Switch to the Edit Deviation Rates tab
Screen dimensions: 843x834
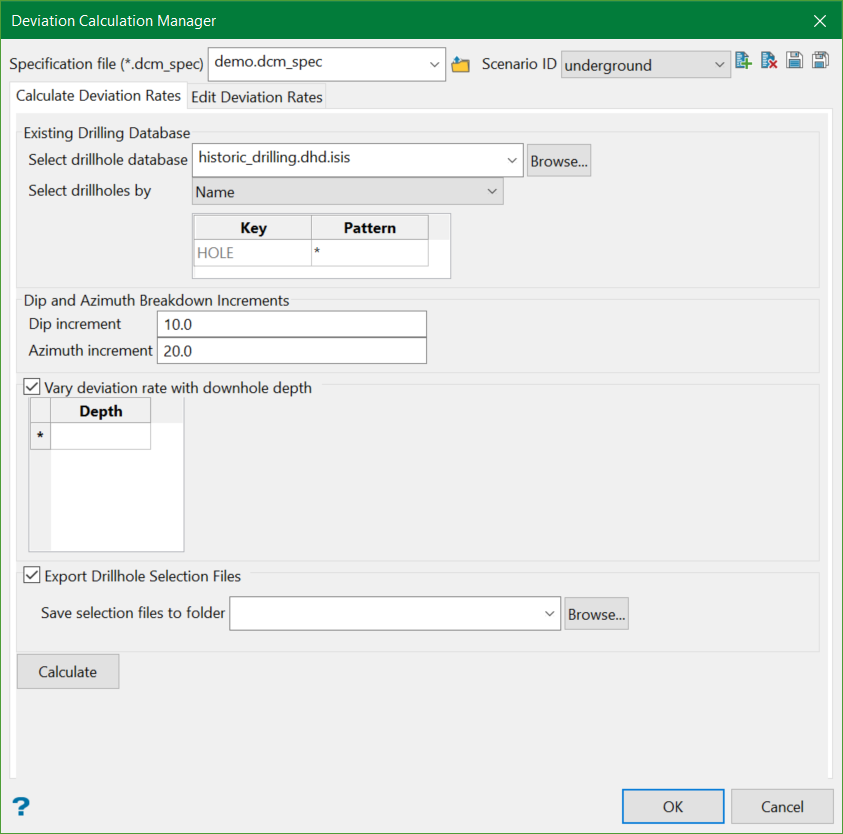click(257, 97)
